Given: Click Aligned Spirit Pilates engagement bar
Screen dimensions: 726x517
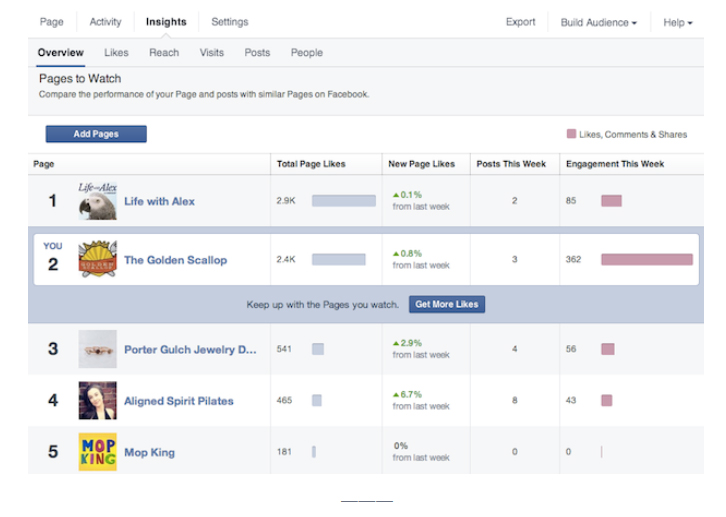Looking at the screenshot, I should pos(607,400).
